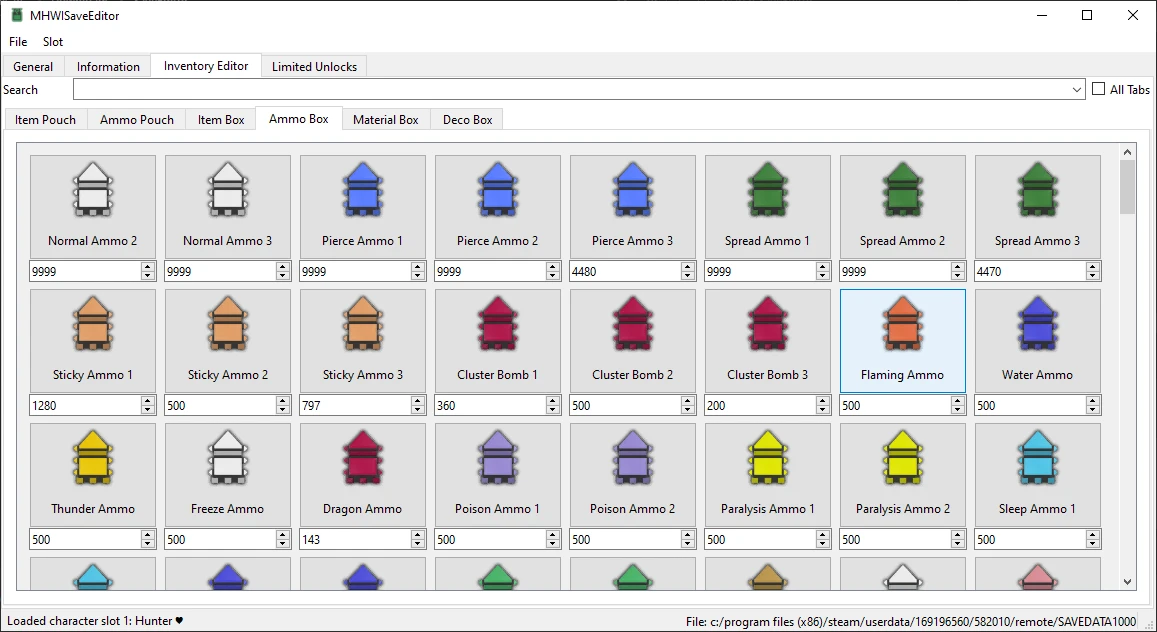Select the Sticky Ammo 3 item icon

(x=362, y=324)
